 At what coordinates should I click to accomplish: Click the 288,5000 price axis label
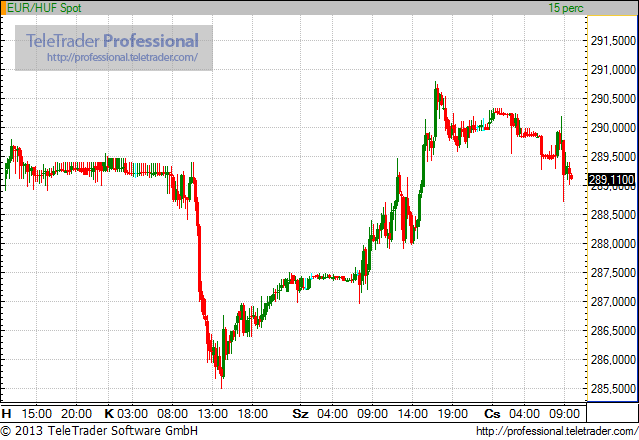click(x=613, y=215)
